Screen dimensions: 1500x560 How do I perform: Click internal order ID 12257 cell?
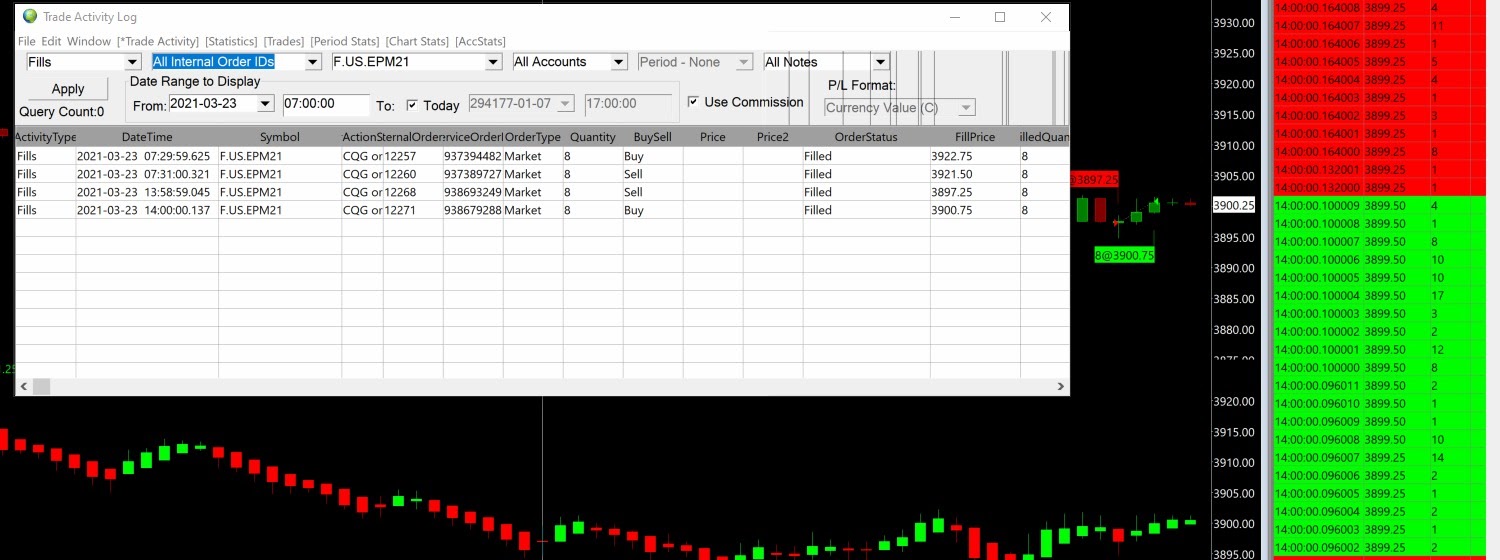click(x=413, y=156)
